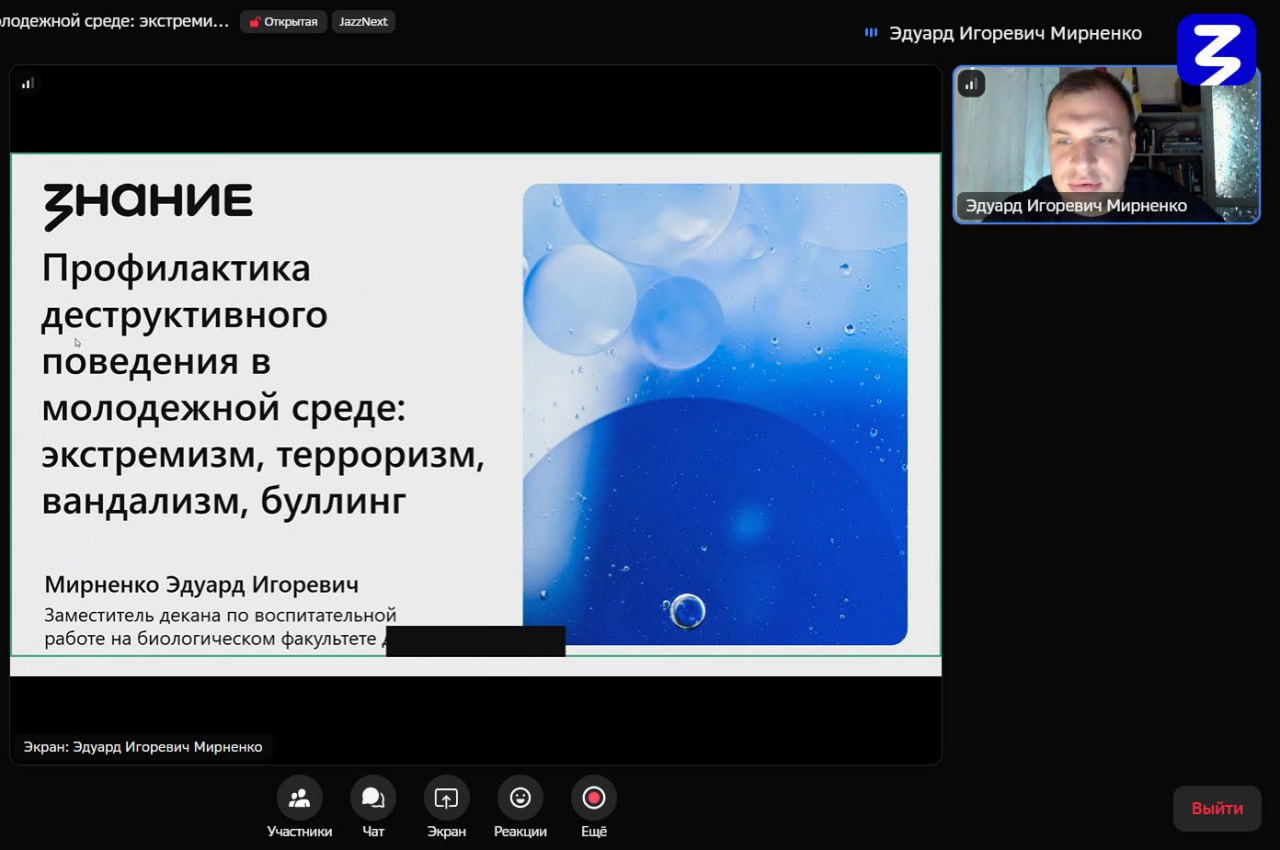
Task: Click the active speaker name at the top
Action: click(x=1015, y=33)
